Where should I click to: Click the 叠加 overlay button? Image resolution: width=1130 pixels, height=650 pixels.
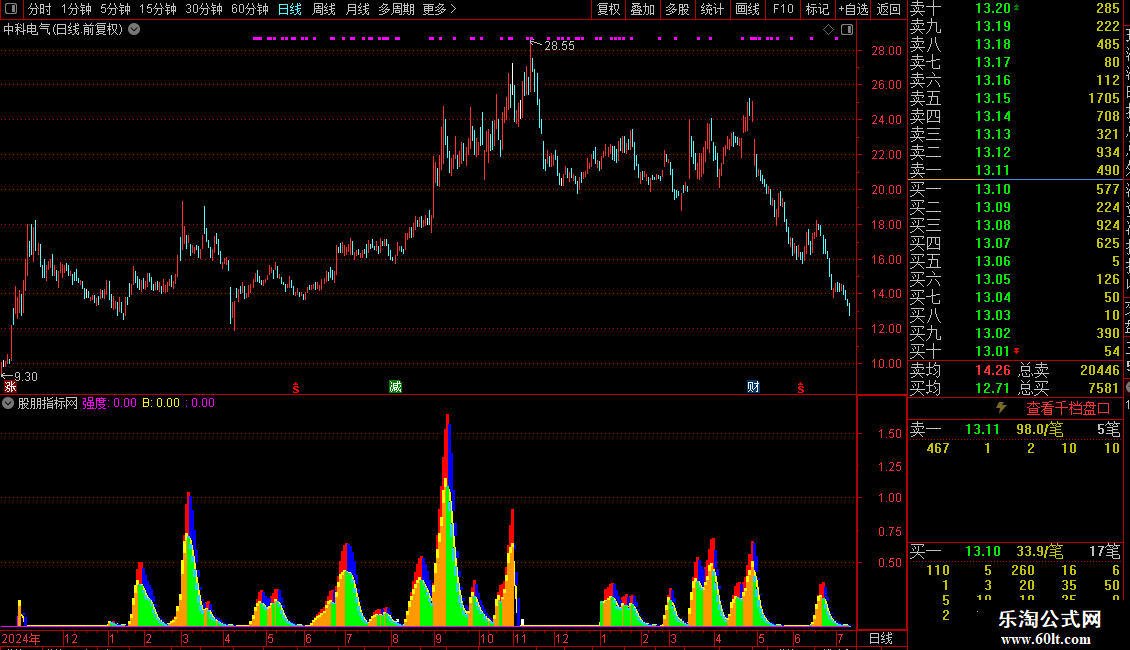tap(642, 9)
